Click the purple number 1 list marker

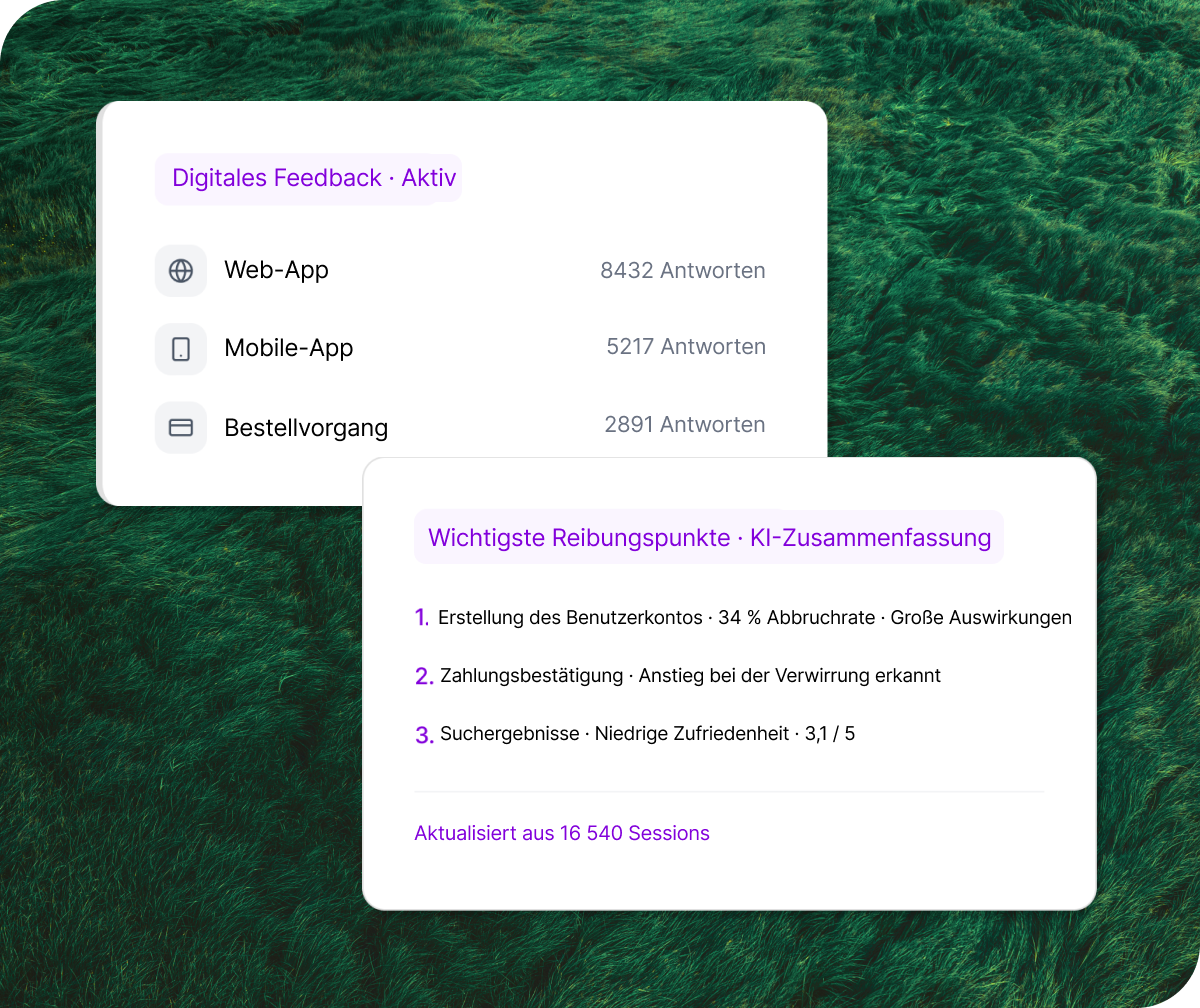tap(422, 618)
